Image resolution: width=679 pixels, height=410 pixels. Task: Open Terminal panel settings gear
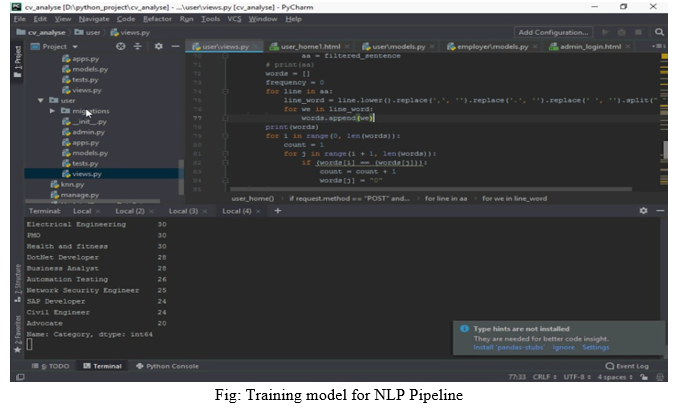pyautogui.click(x=643, y=210)
